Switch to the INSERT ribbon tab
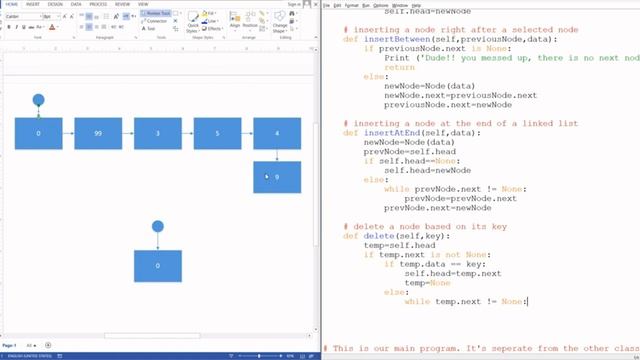This screenshot has height=360, width=640. pos(33,4)
